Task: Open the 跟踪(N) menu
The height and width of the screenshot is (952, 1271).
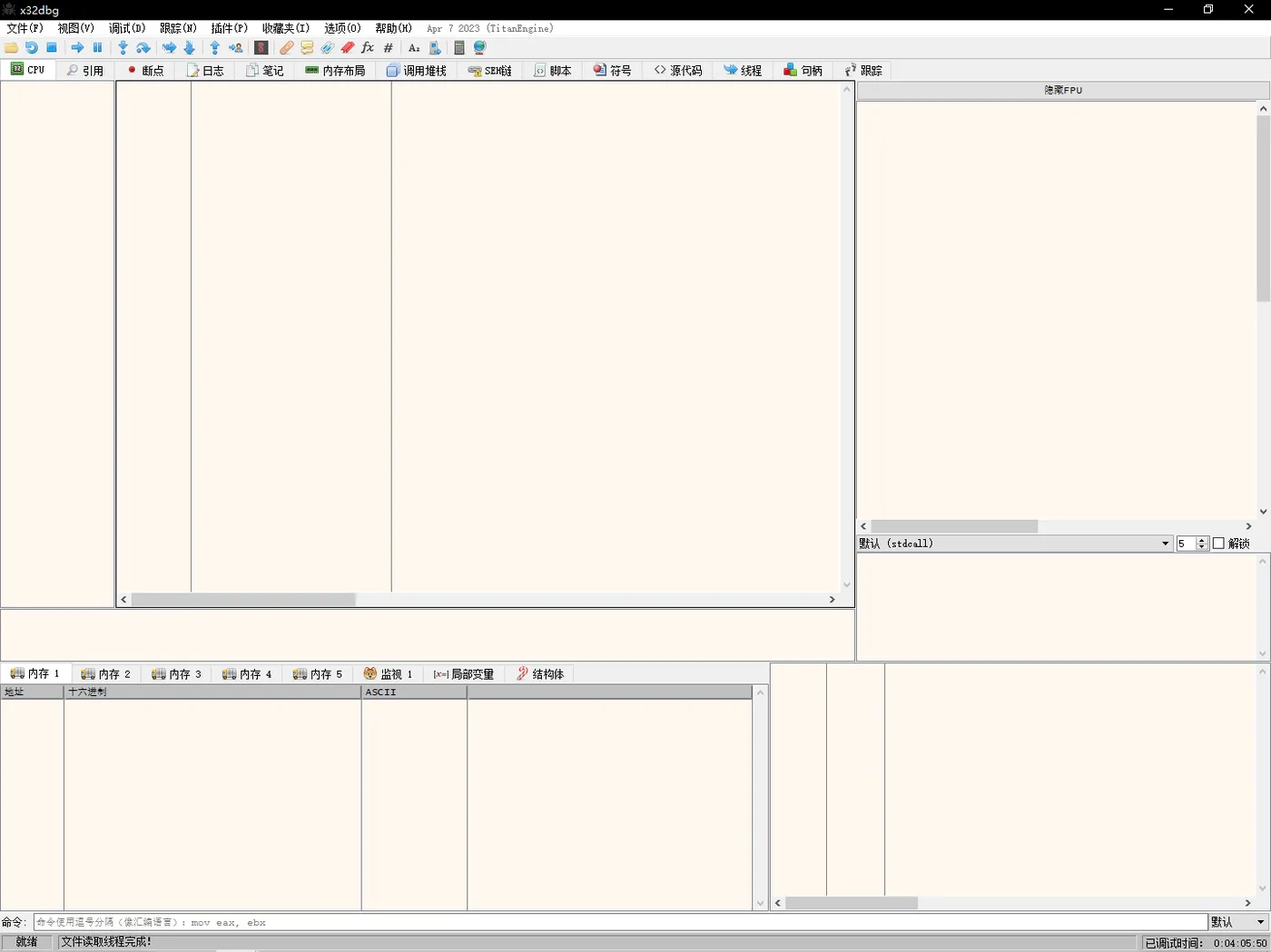Action: 178,28
